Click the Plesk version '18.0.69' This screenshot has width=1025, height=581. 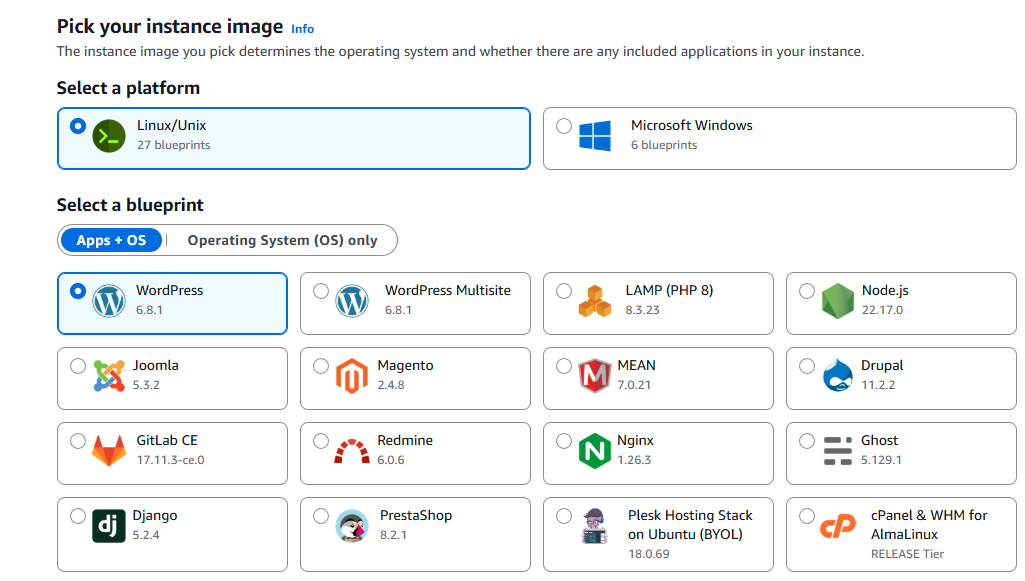(x=648, y=554)
